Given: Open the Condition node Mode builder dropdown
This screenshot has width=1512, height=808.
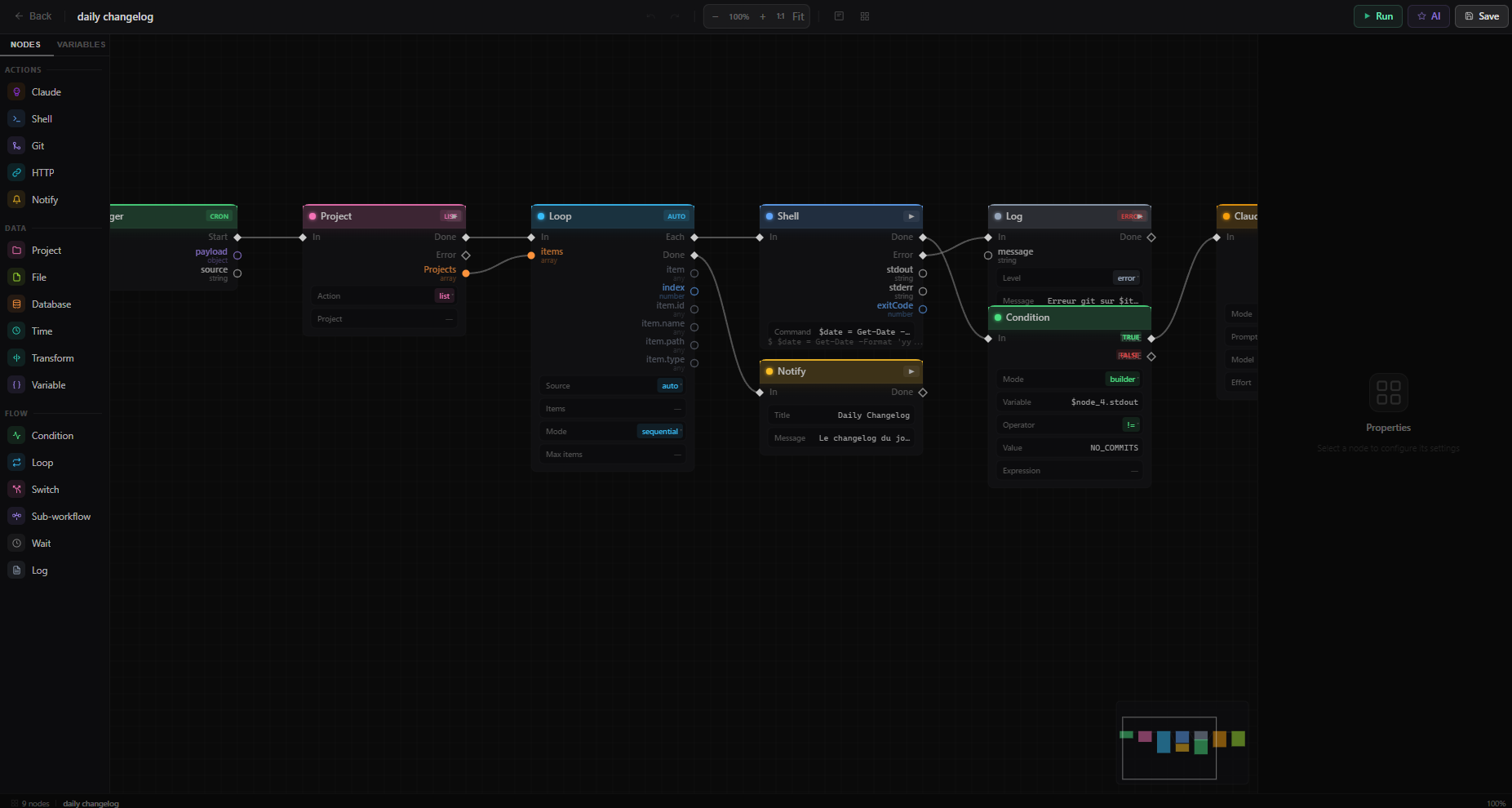Looking at the screenshot, I should 1122,379.
